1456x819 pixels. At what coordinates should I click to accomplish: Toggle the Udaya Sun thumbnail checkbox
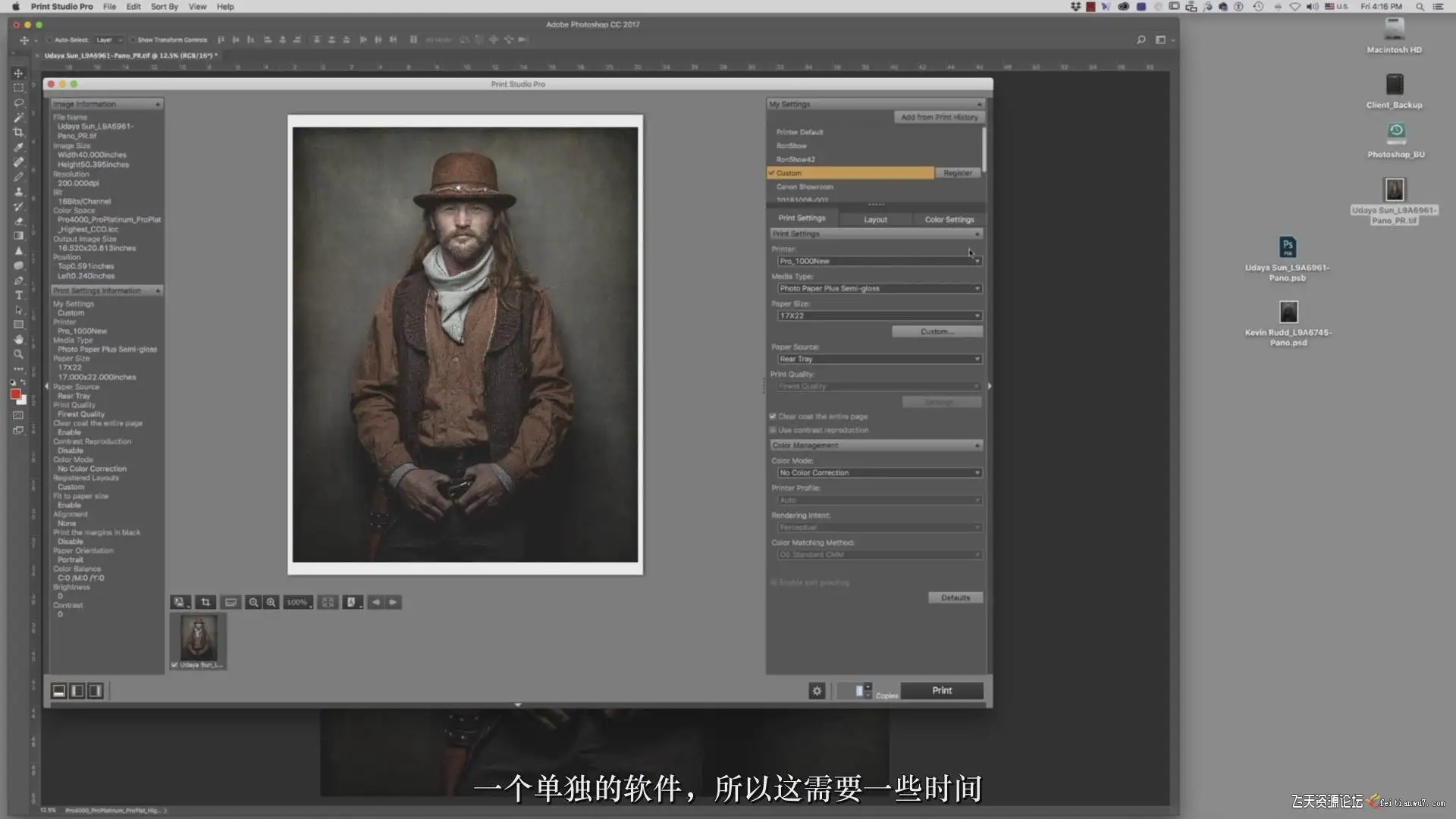tap(174, 665)
